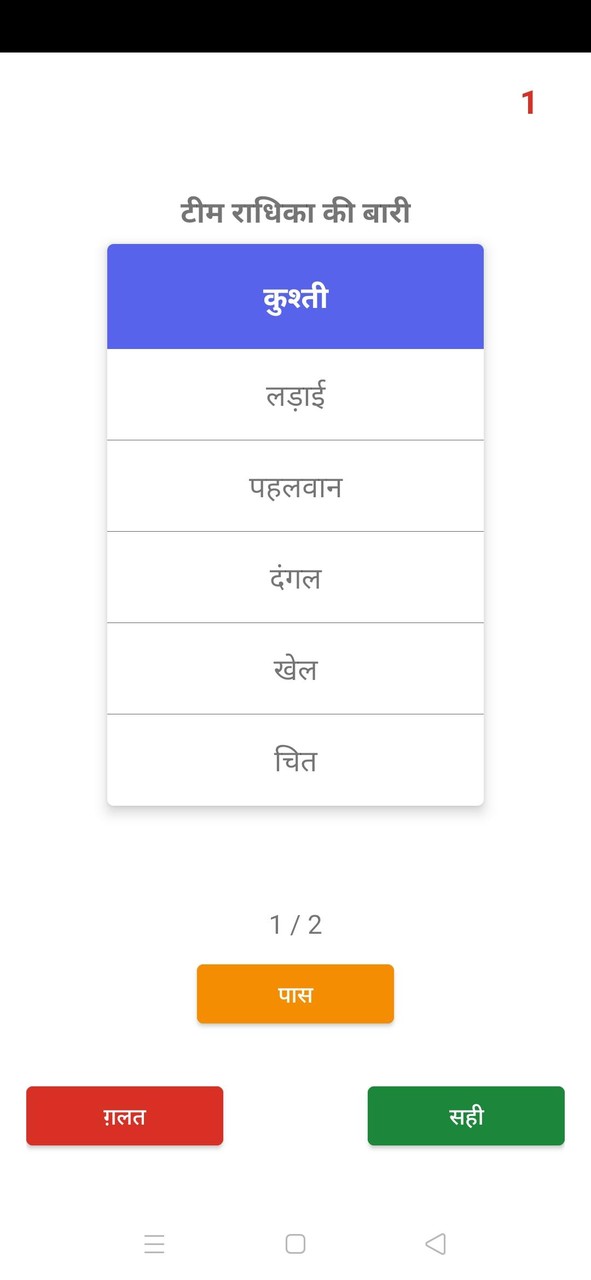The height and width of the screenshot is (1280, 591).
Task: Tap the divider below खेल entry
Action: [x=295, y=714]
